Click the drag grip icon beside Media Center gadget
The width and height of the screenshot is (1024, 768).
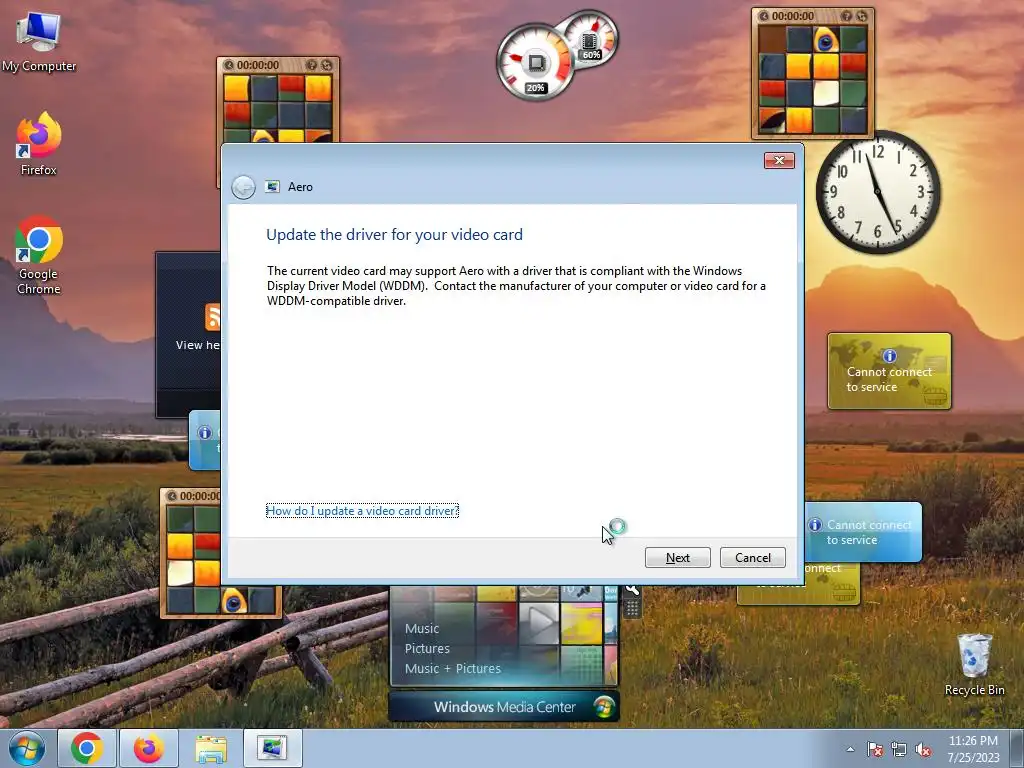[x=632, y=609]
